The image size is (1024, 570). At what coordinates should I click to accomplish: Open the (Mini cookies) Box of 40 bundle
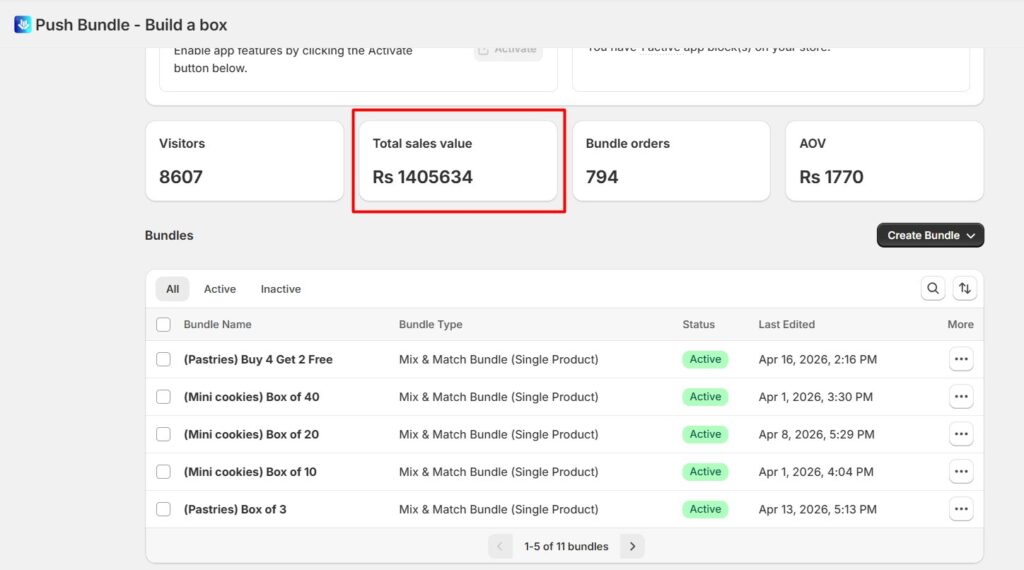click(251, 397)
